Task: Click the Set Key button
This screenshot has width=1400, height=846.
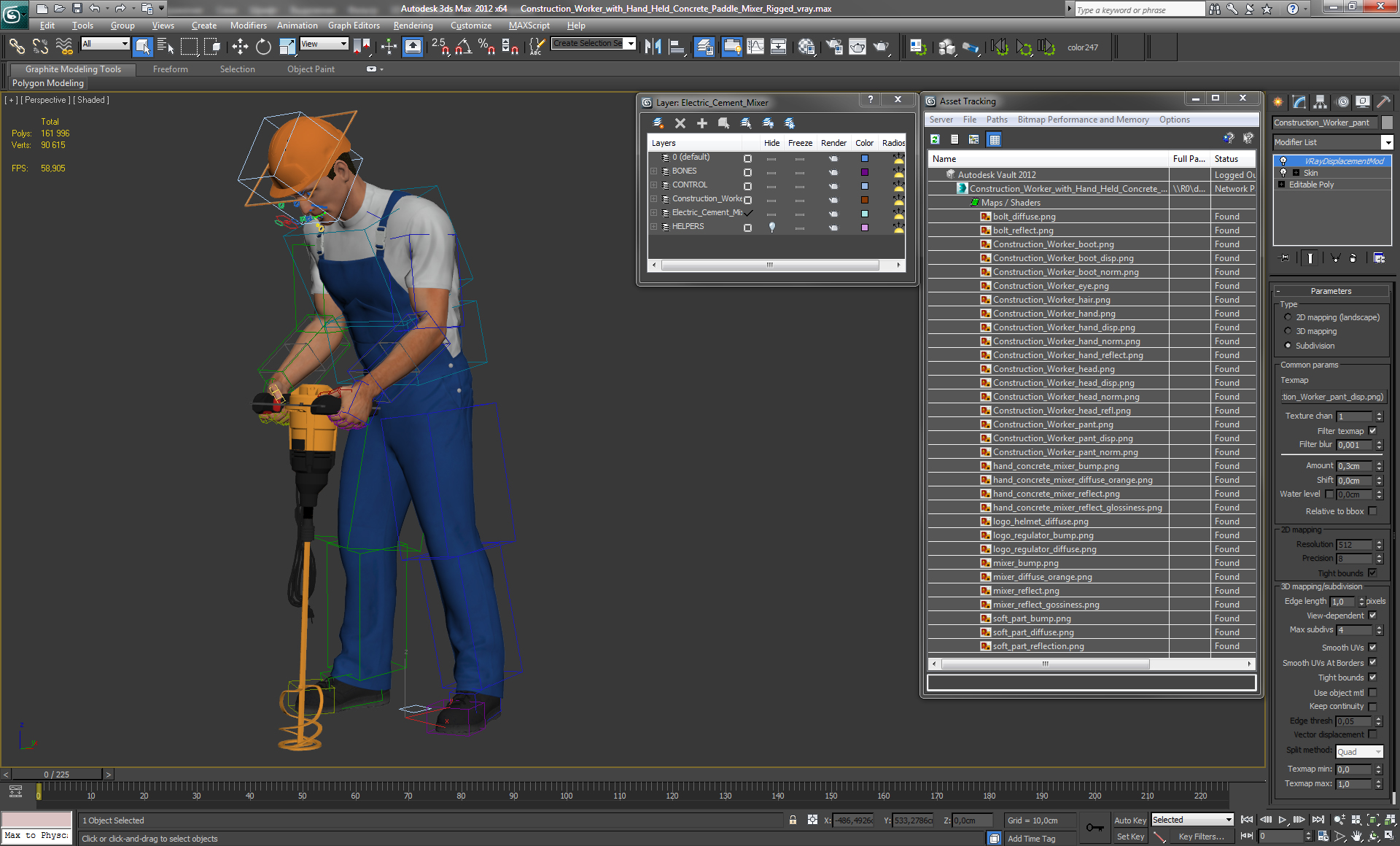Action: pos(1130,837)
